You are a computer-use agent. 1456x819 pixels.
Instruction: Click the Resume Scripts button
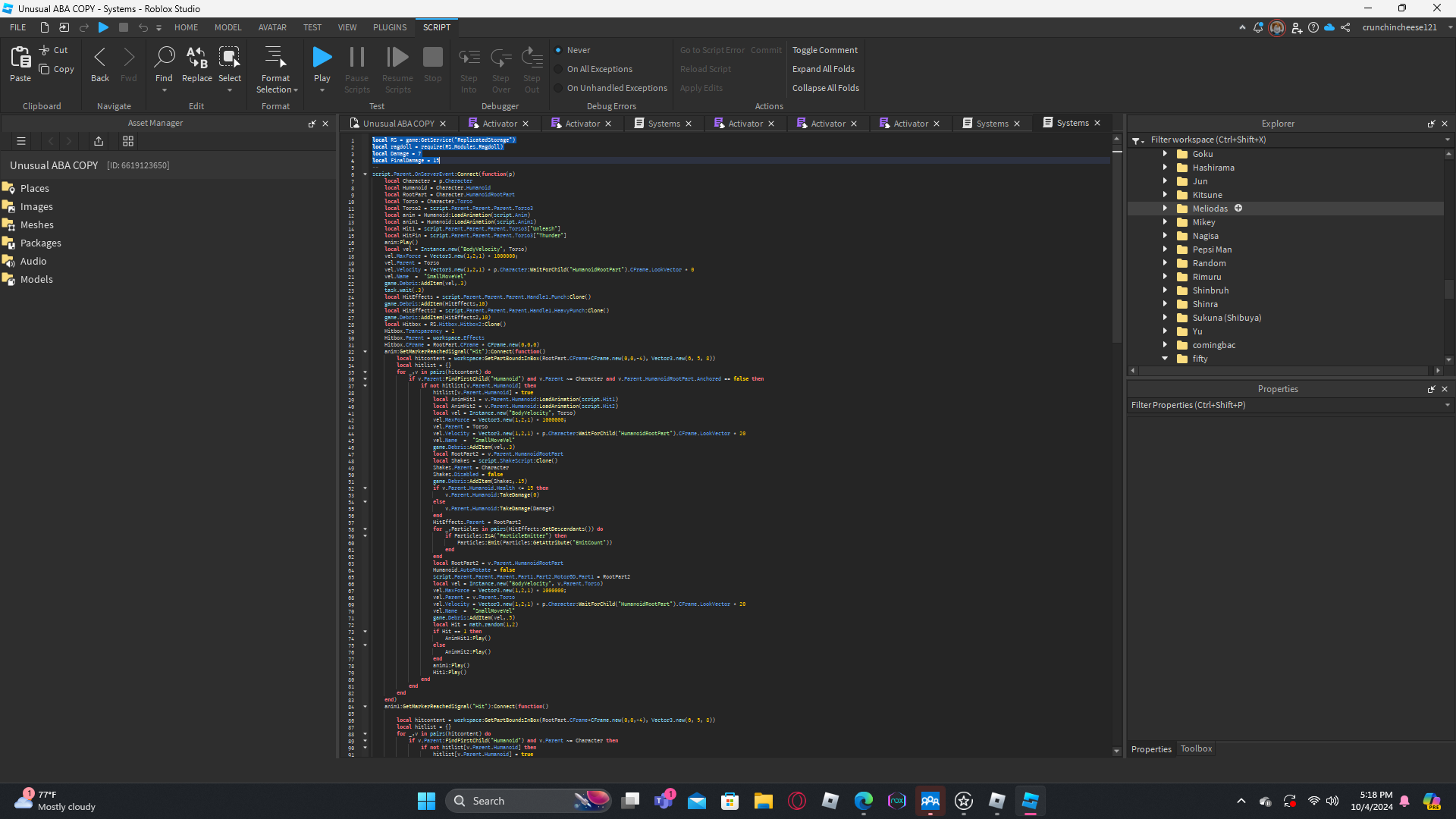pyautogui.click(x=397, y=57)
